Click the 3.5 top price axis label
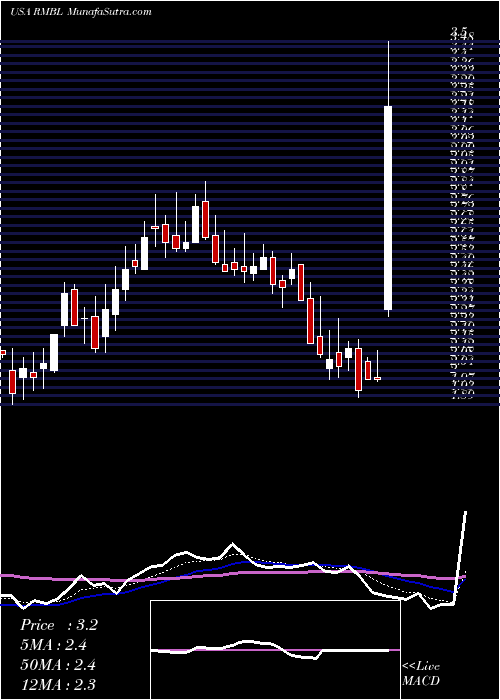The image size is (500, 700). (x=459, y=30)
